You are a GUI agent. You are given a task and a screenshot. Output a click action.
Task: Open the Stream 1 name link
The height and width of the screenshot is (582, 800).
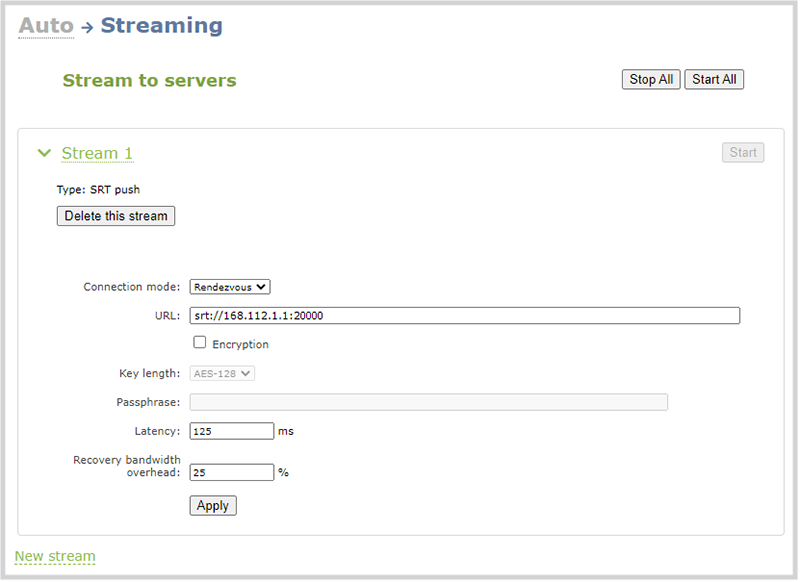click(x=97, y=153)
